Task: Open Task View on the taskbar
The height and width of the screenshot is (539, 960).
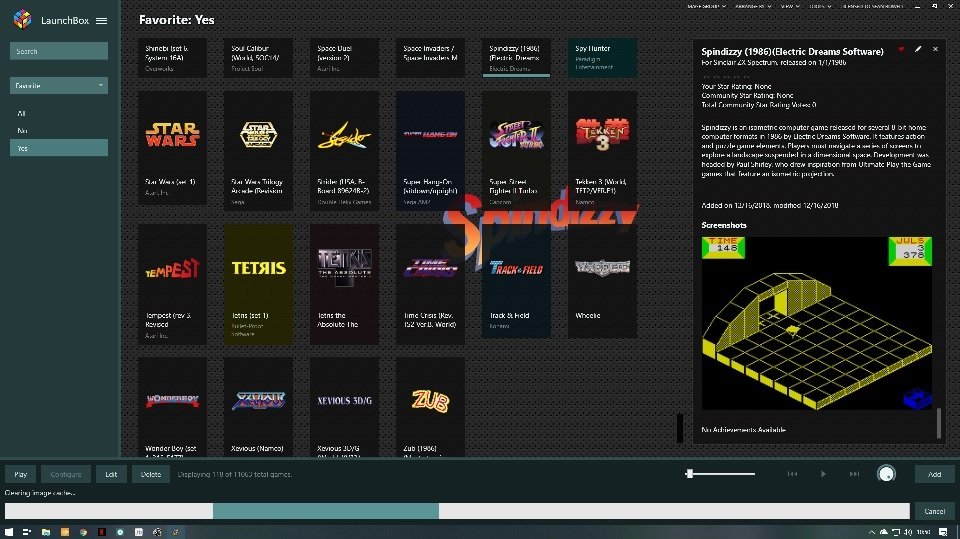Action: [x=27, y=532]
